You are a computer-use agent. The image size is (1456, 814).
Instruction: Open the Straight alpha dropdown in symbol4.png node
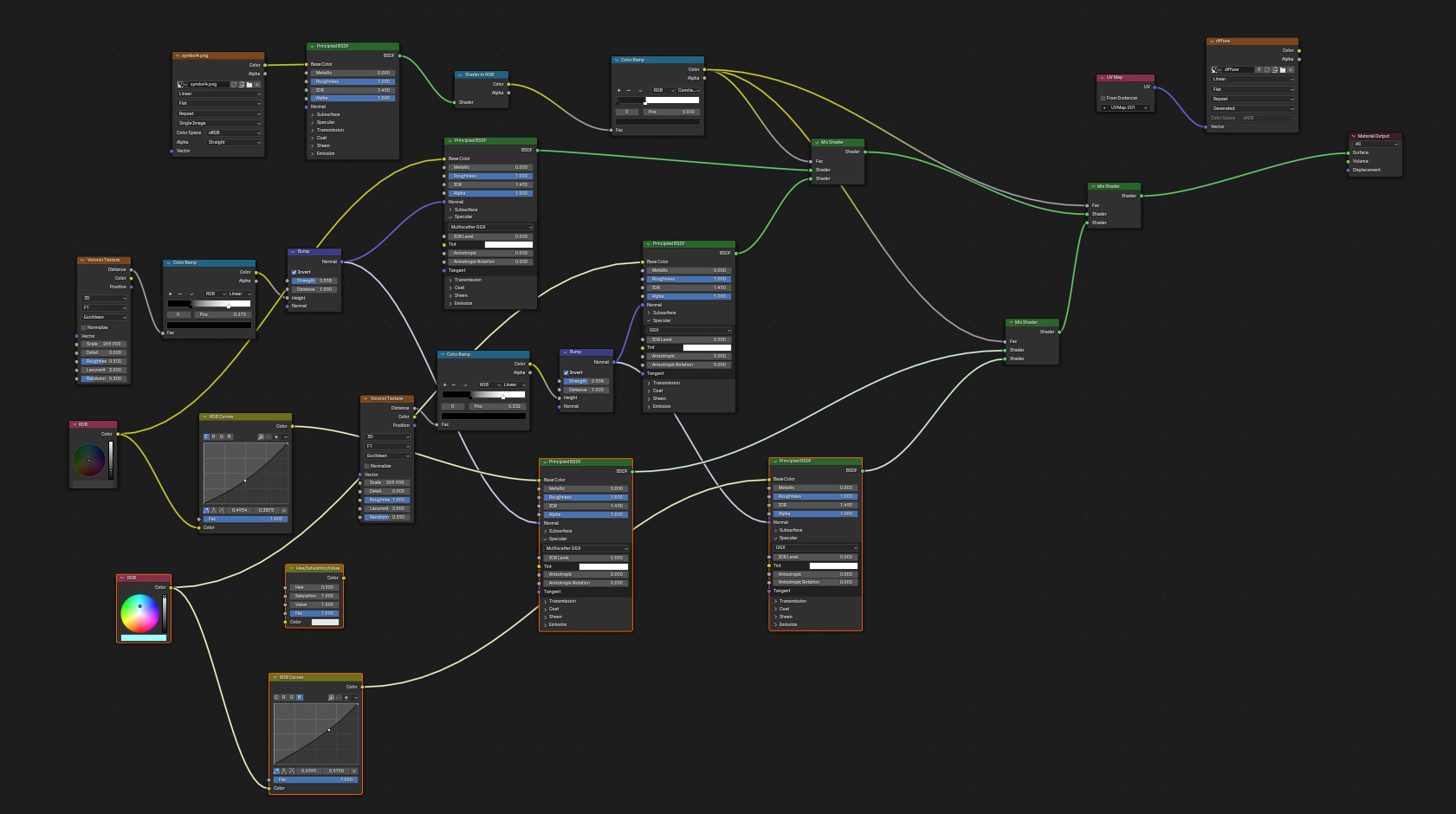point(234,142)
